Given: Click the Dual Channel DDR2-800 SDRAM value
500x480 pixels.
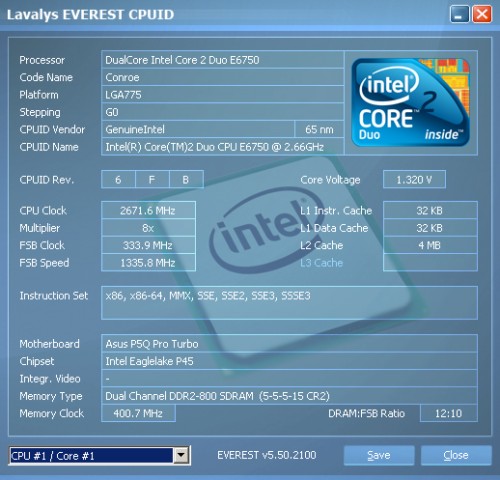Looking at the screenshot, I should pyautogui.click(x=289, y=396).
